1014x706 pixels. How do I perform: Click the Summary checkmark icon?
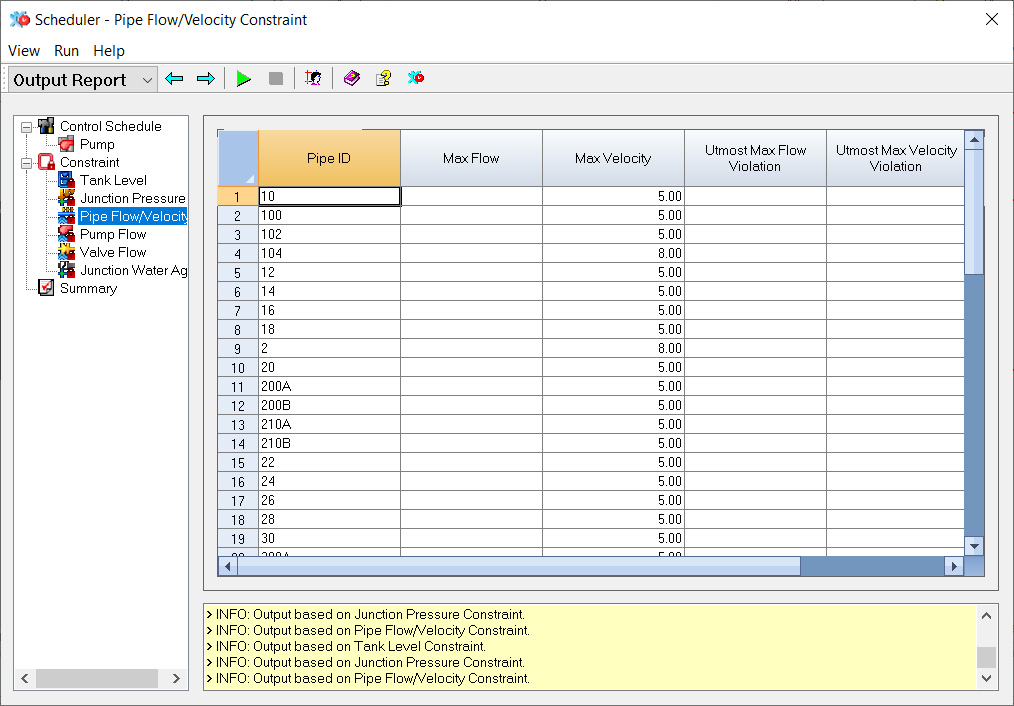[x=46, y=288]
